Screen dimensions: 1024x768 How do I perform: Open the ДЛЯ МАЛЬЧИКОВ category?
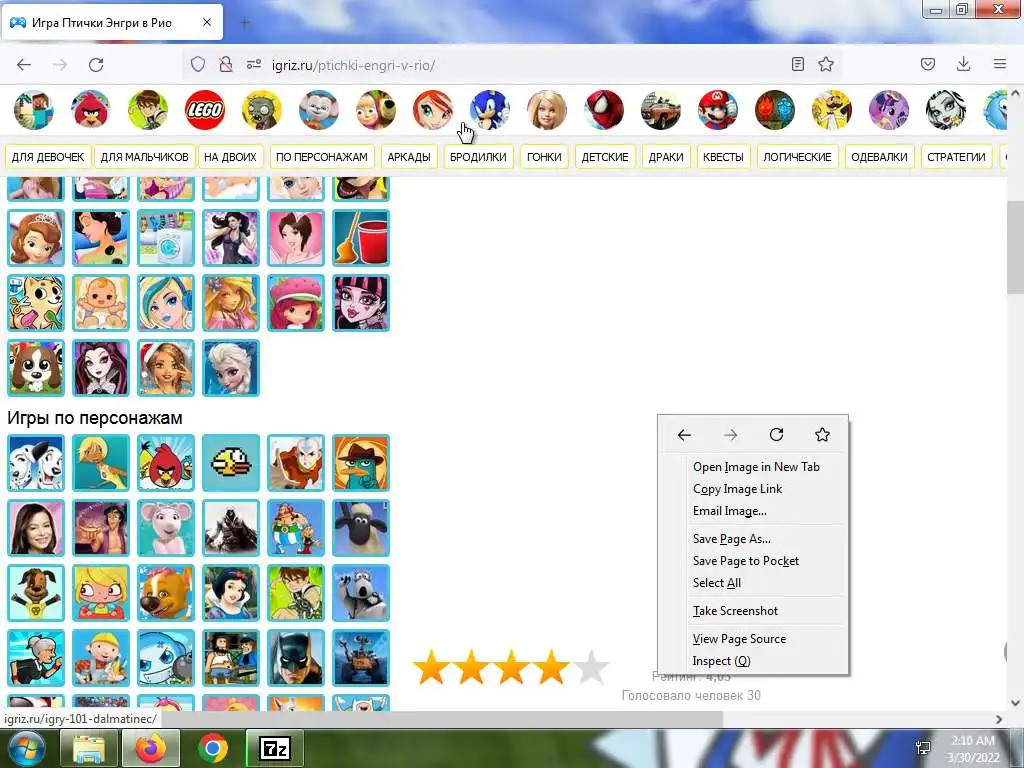pyautogui.click(x=144, y=157)
